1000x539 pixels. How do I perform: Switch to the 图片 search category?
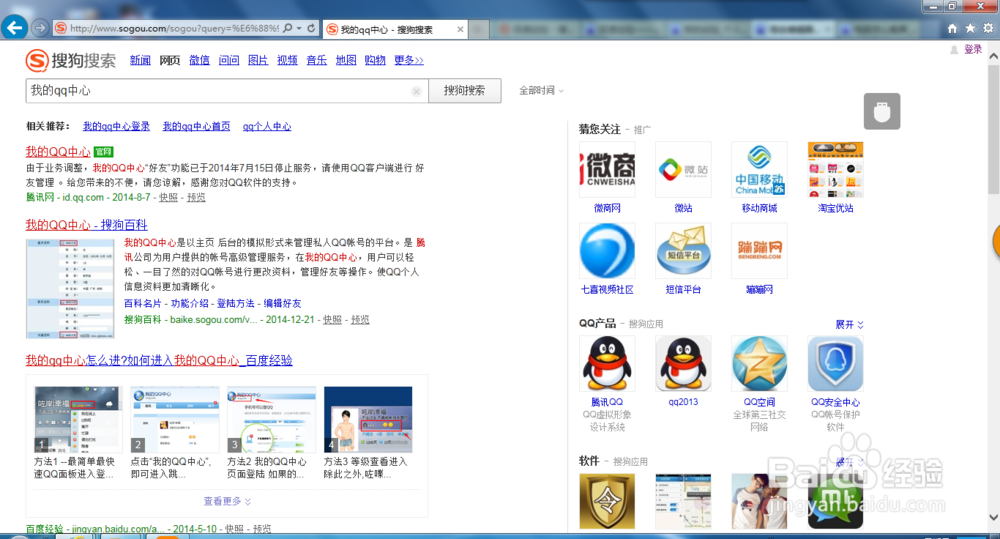tap(258, 60)
